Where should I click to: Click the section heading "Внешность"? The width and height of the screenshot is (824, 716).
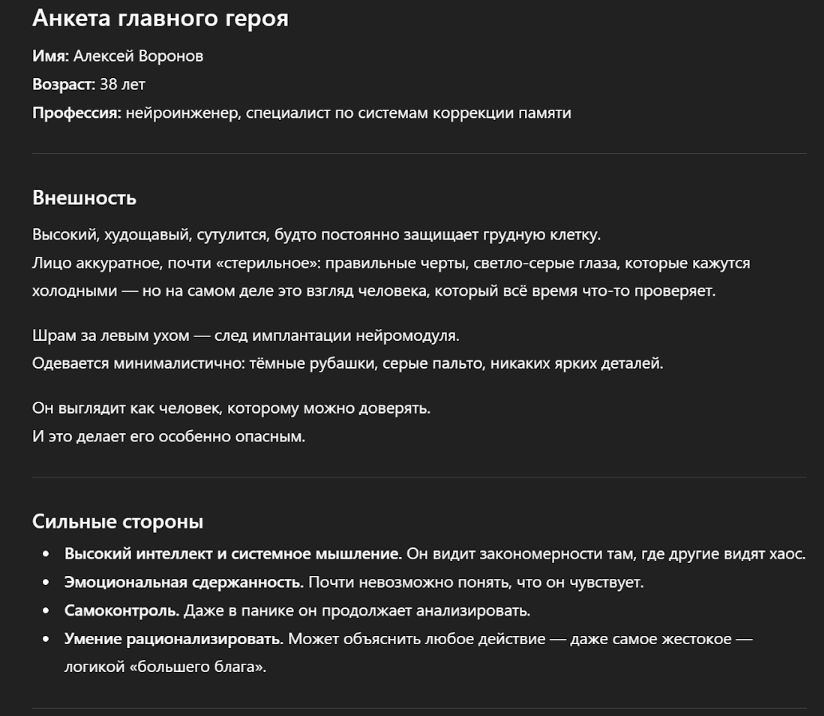point(84,197)
